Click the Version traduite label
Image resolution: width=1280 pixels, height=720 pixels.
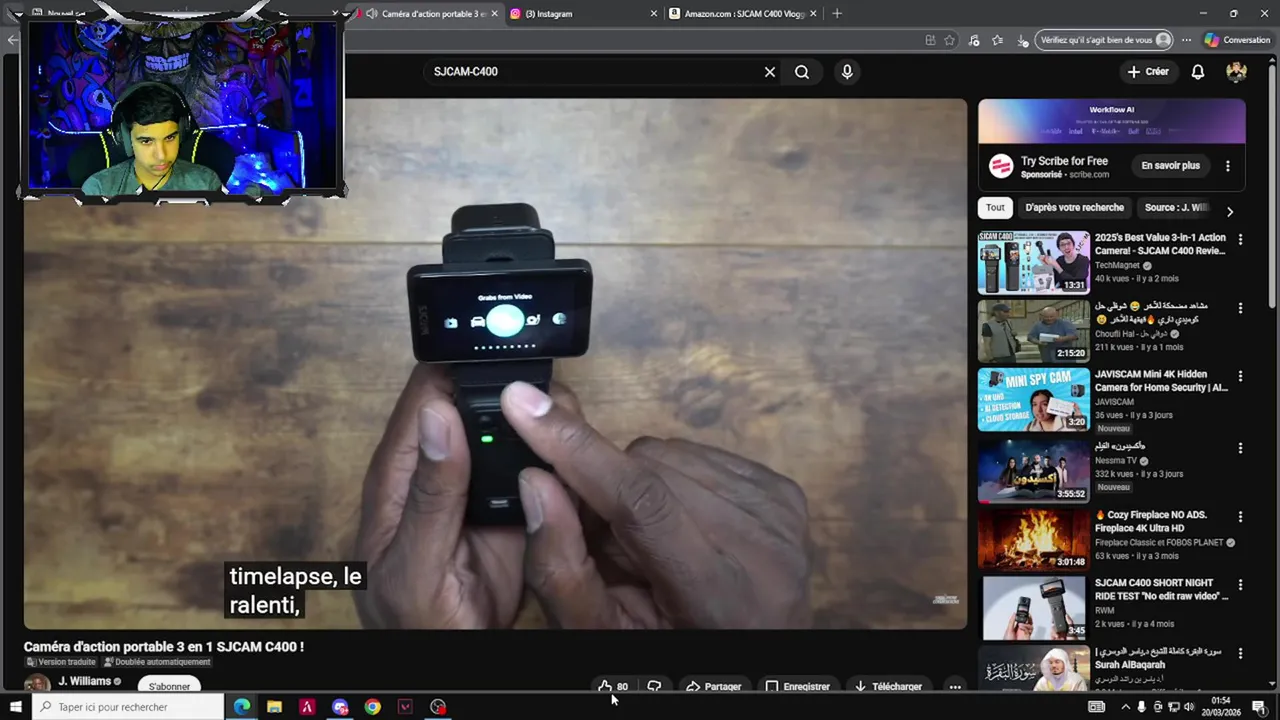click(61, 662)
